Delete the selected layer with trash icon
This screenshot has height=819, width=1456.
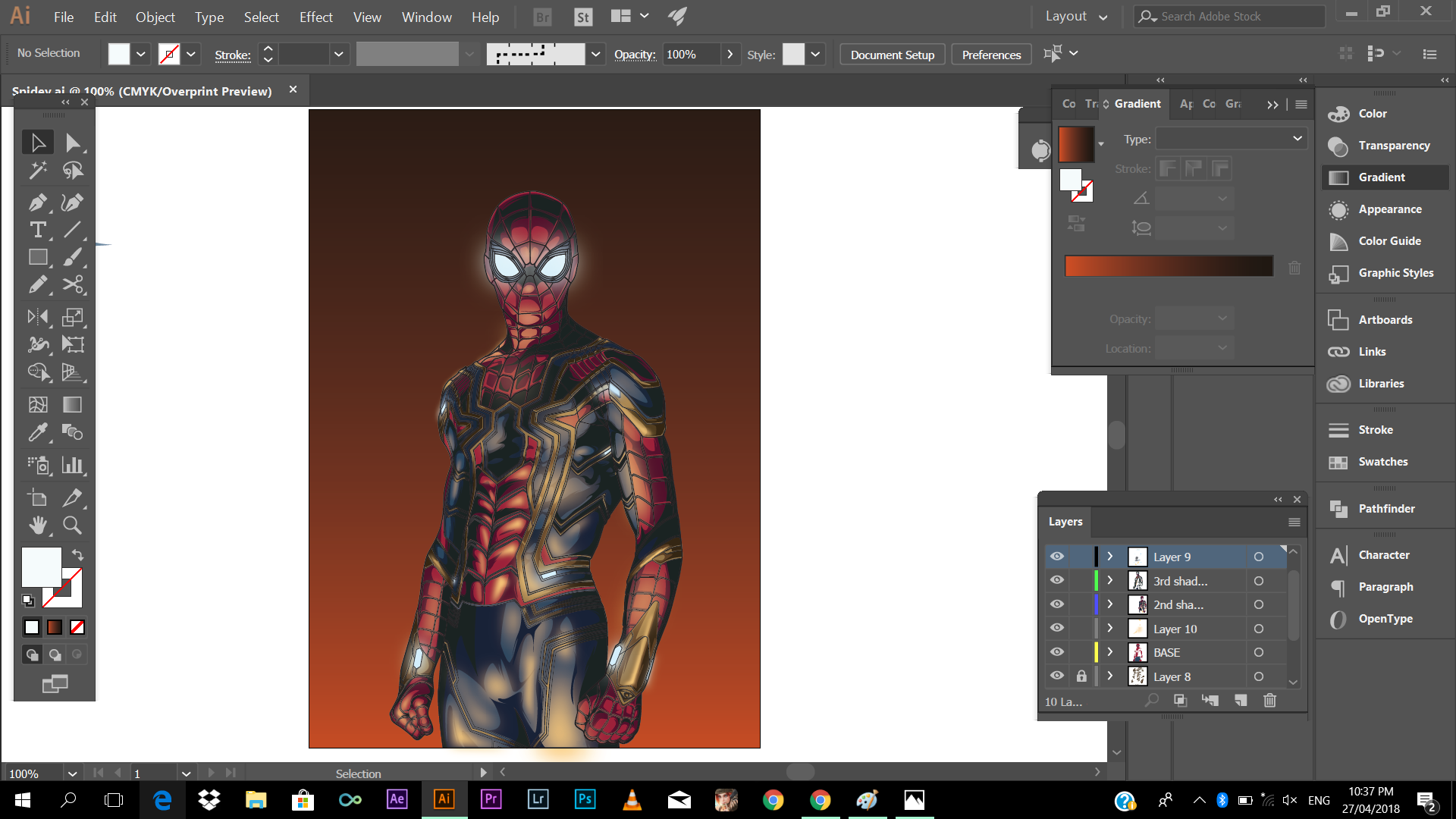(x=1269, y=701)
